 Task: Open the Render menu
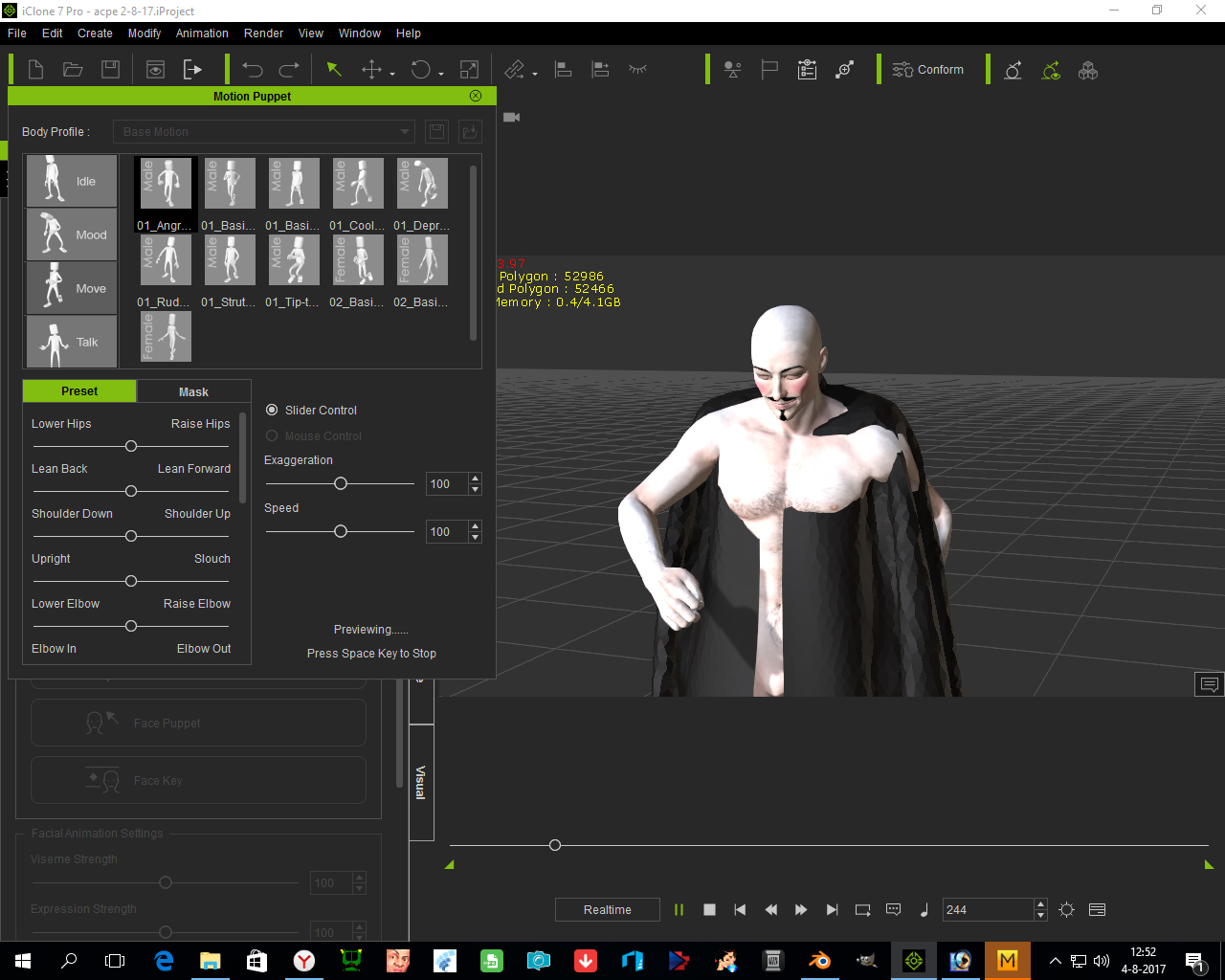tap(263, 33)
